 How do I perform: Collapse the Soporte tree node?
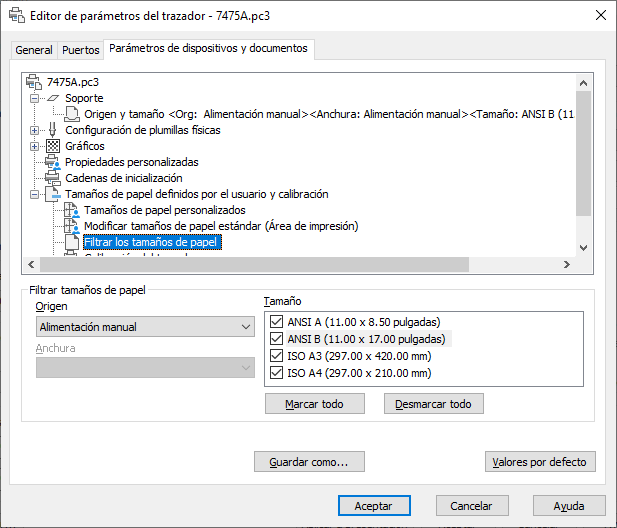pyautogui.click(x=35, y=98)
